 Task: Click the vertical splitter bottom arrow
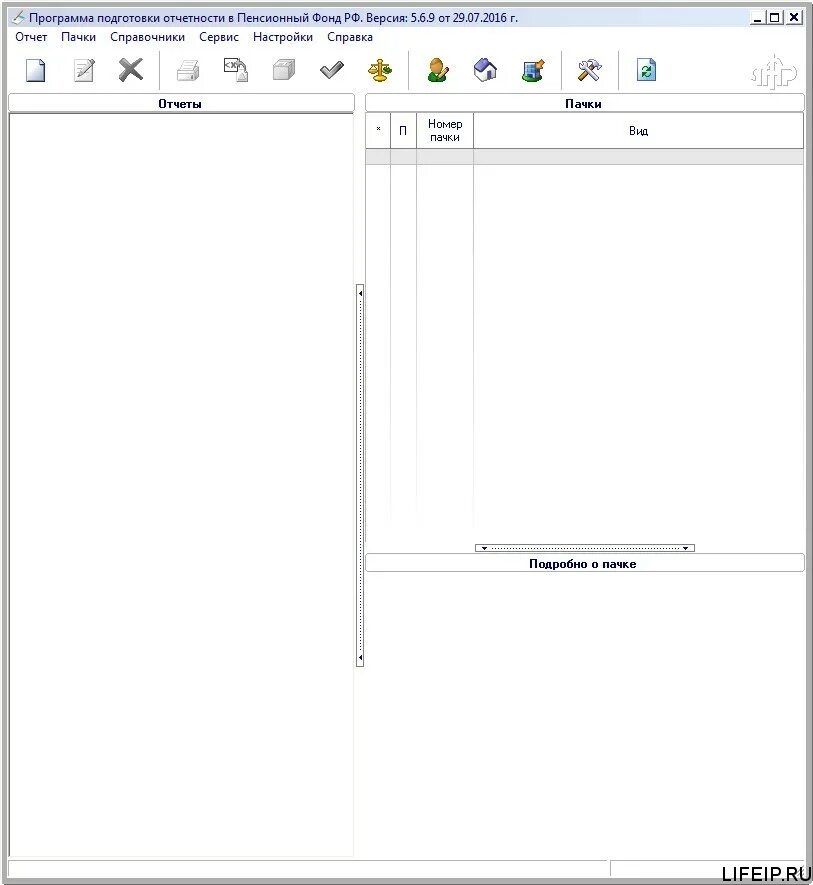pos(360,658)
